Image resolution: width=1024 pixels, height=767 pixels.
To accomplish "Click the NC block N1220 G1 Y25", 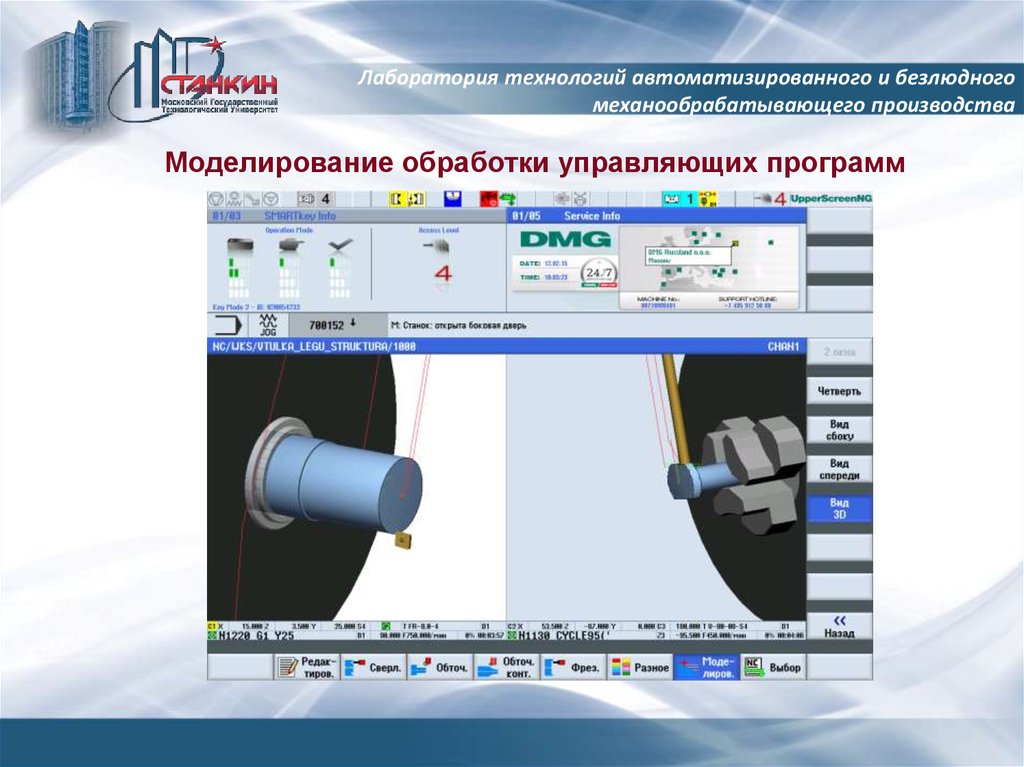I will [x=256, y=636].
